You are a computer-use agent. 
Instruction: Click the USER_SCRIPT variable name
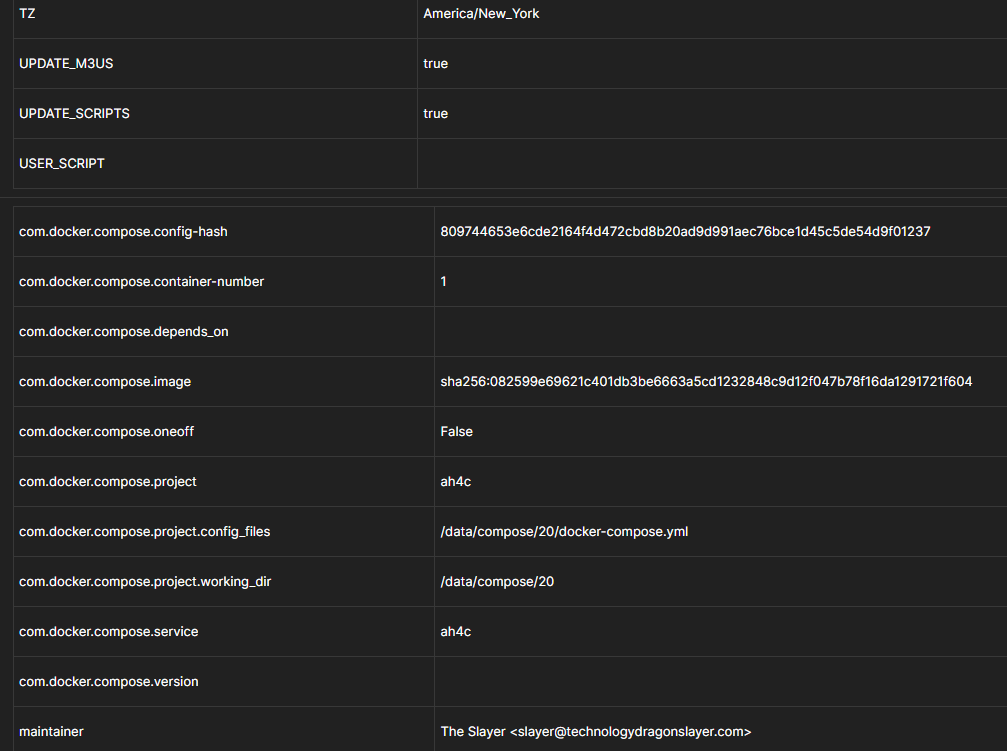(x=62, y=164)
